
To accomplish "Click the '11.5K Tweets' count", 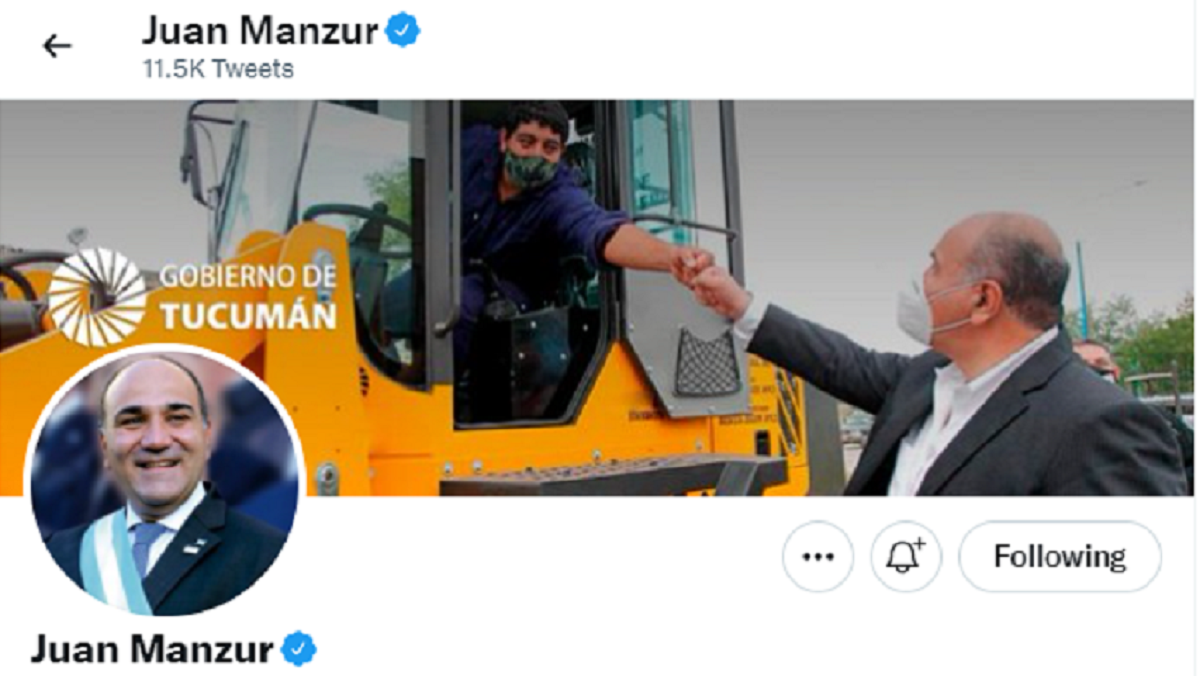I will pos(218,69).
